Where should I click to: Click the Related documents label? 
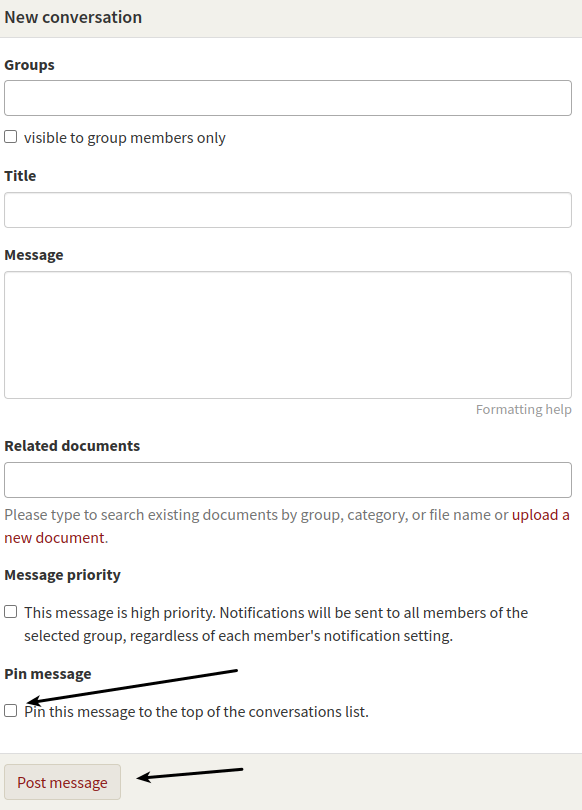(x=72, y=446)
